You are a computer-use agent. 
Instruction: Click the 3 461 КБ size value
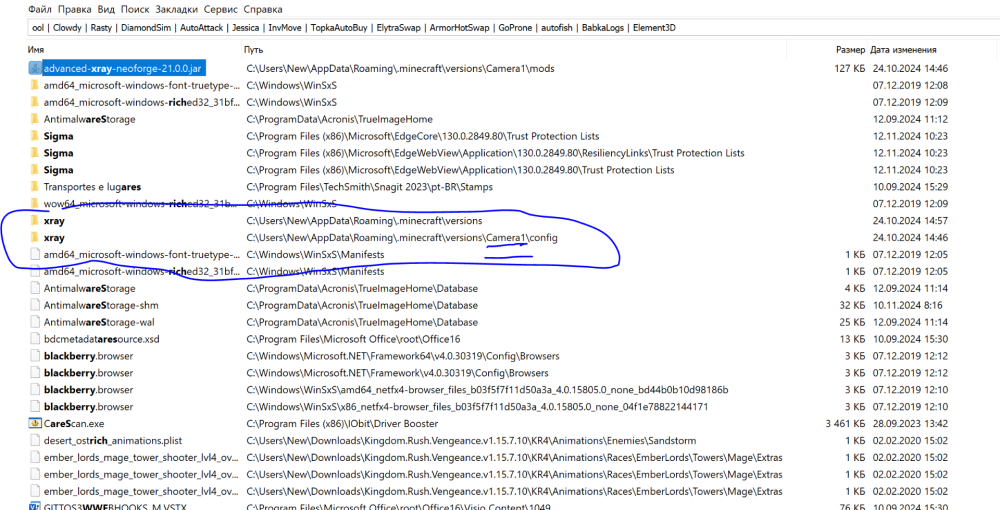click(x=845, y=423)
